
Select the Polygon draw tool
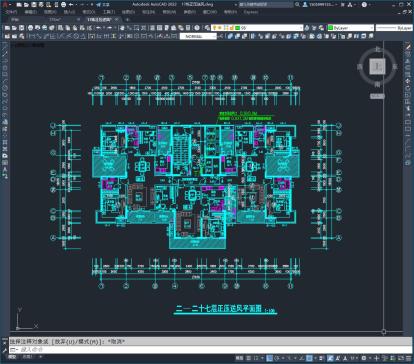[x=5, y=68]
